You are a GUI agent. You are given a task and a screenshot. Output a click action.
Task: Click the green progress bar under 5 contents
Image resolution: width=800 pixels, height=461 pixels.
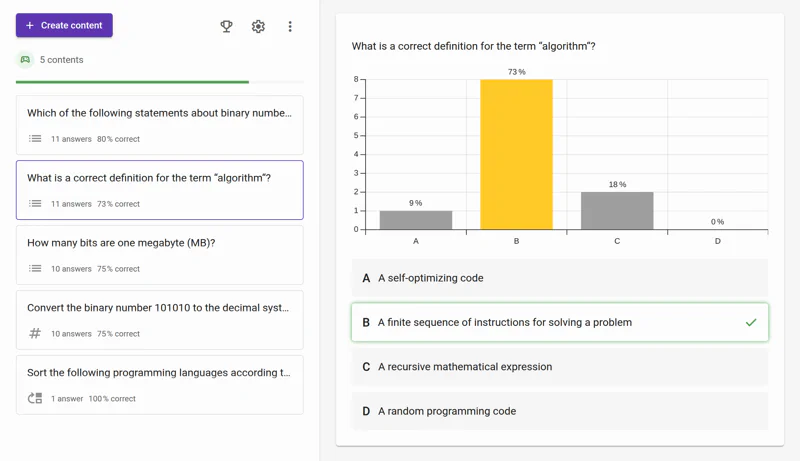tap(132, 82)
